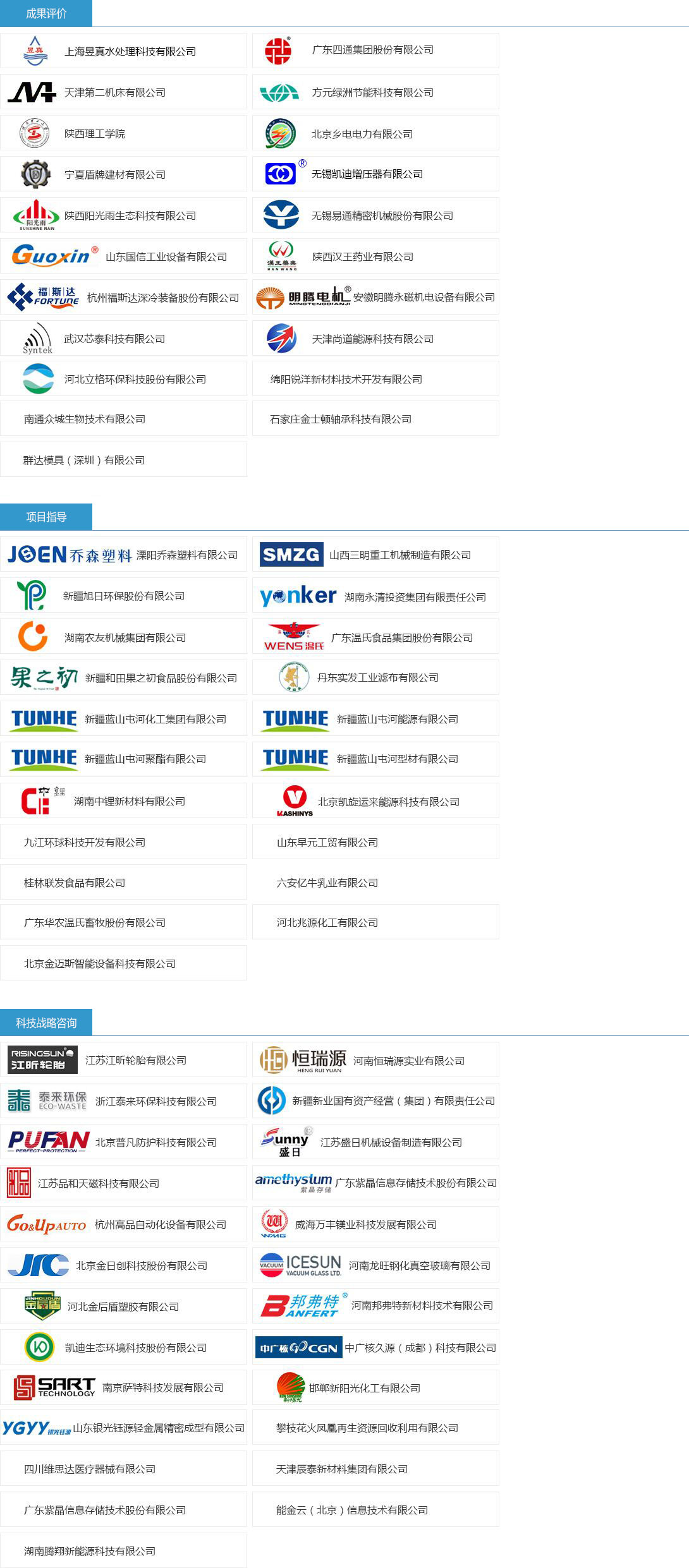The image size is (689, 1568).
Task: Click the 明腾电机 logo
Action: click(x=303, y=297)
